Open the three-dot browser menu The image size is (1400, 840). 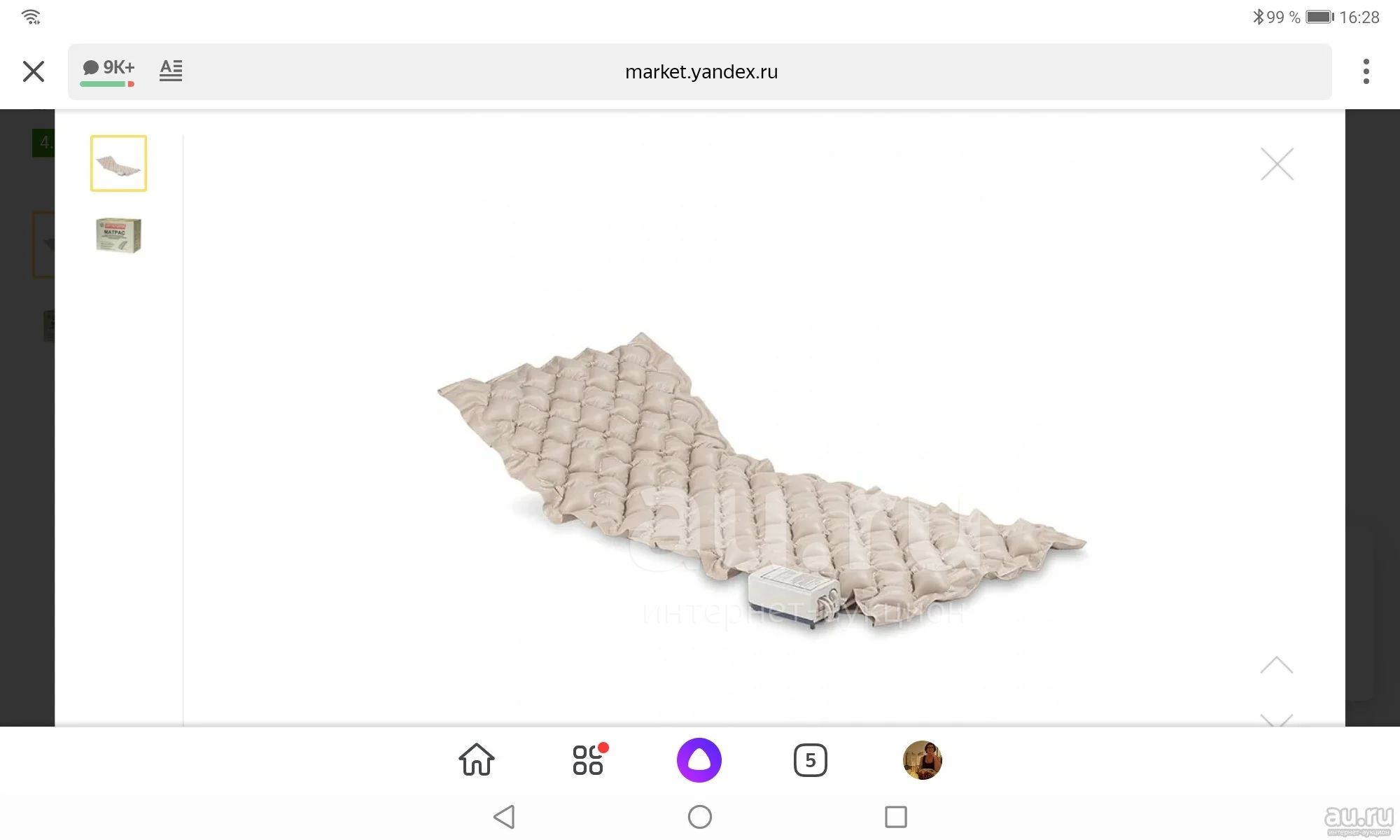[1366, 71]
